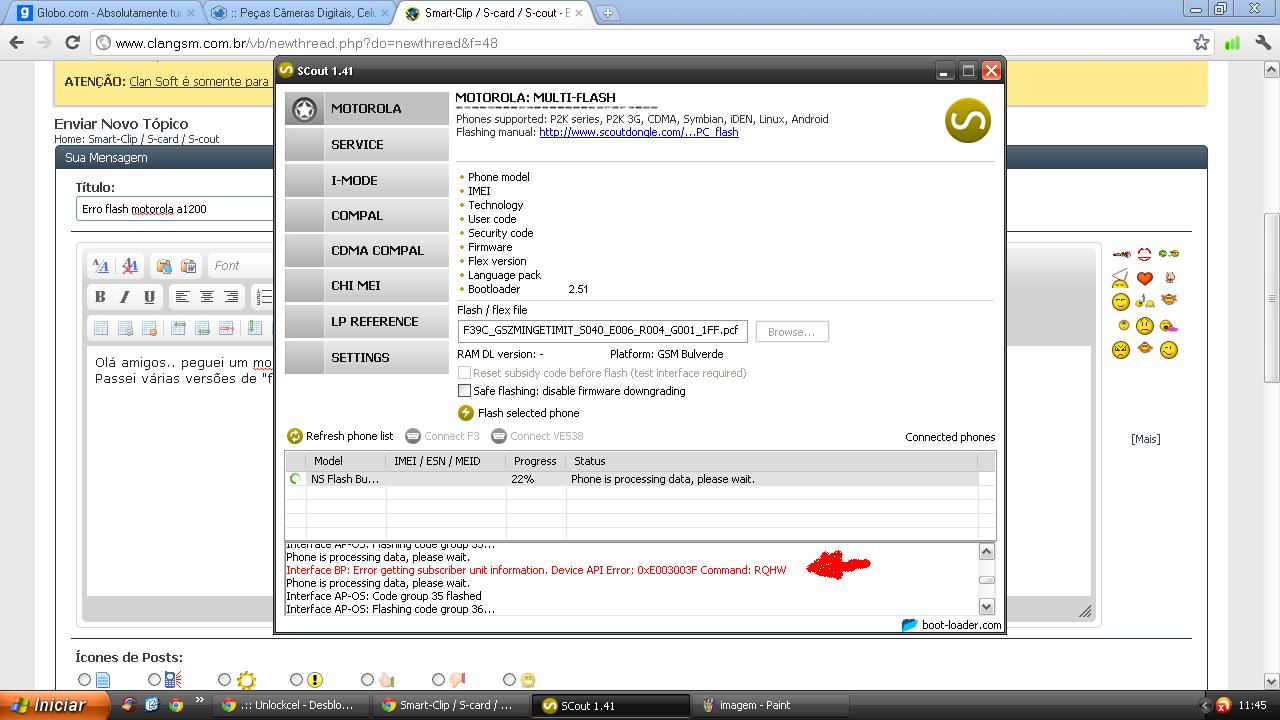This screenshot has width=1280, height=720.
Task: Click the remove text formatting icon
Action: [x=129, y=266]
